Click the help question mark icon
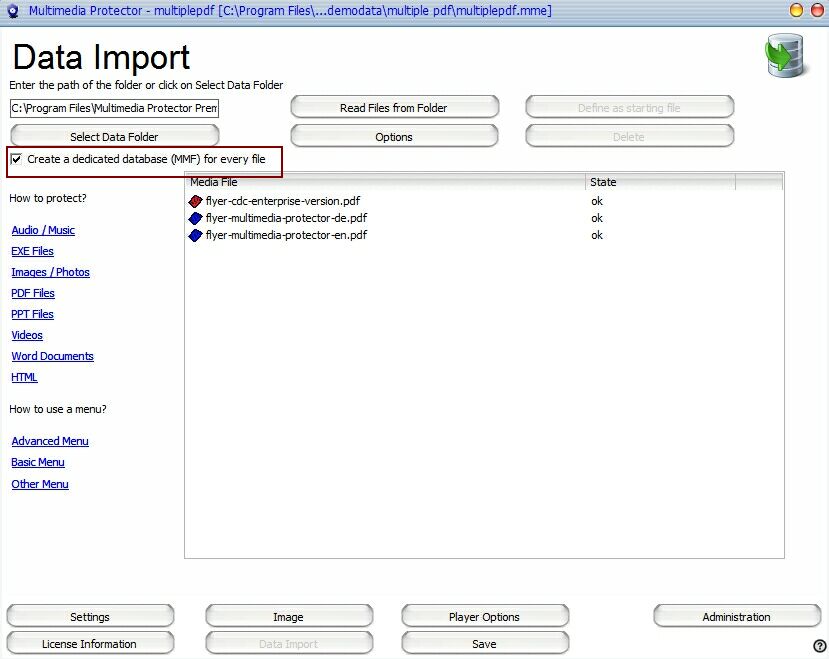The height and width of the screenshot is (659, 829). 820,646
